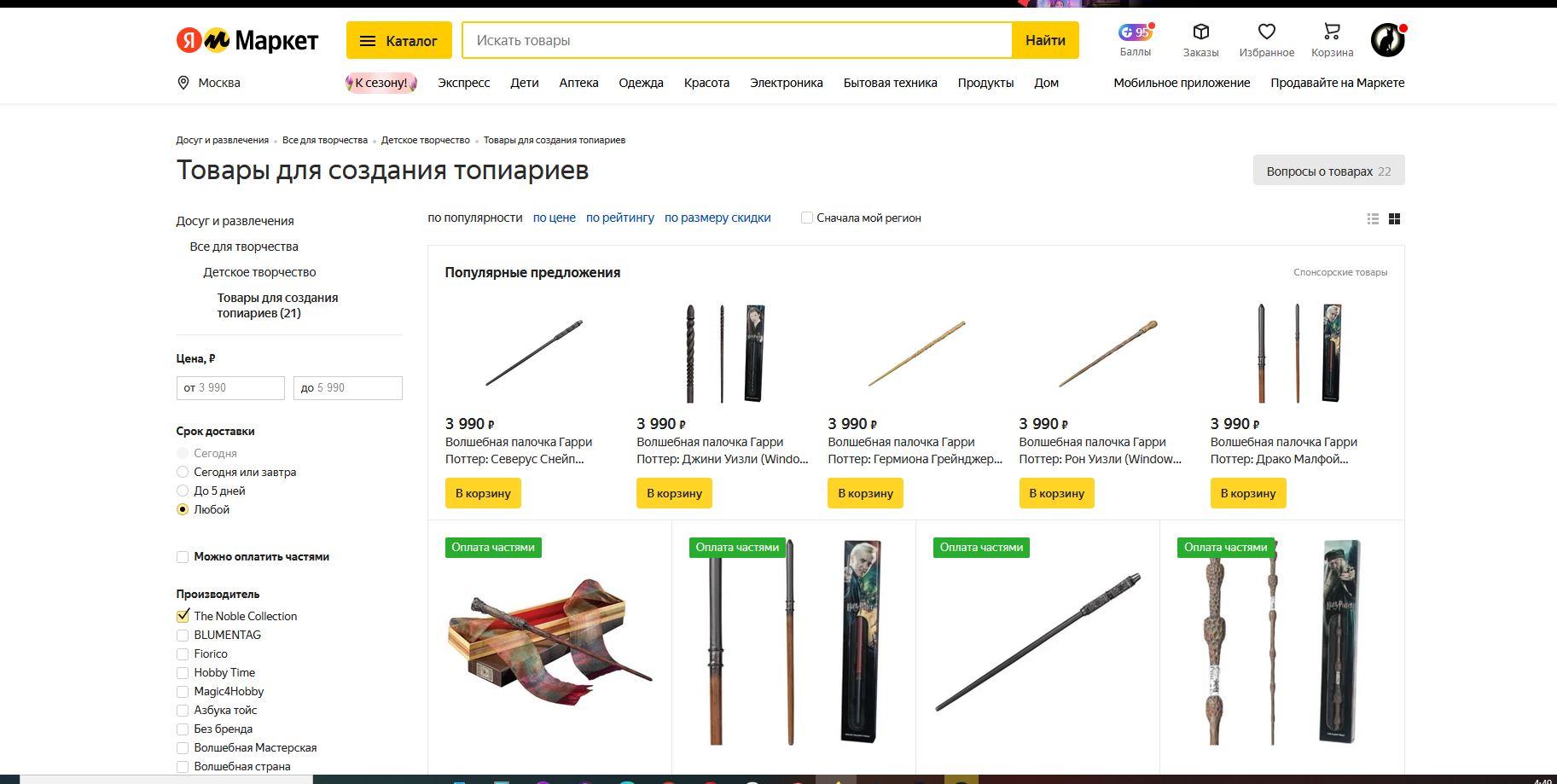Switch to list view layout icon
This screenshot has height=784, width=1557.
[x=1373, y=219]
